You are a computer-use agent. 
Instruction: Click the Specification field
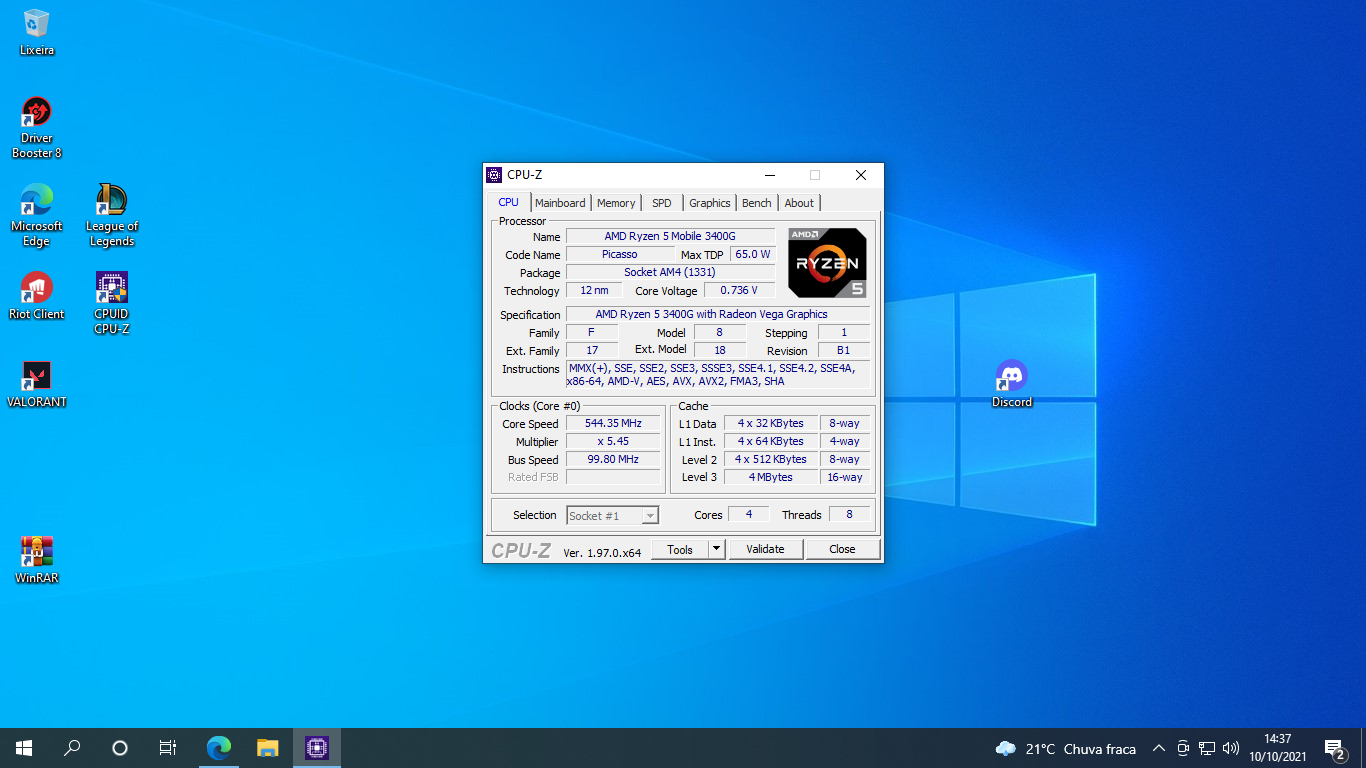[718, 314]
